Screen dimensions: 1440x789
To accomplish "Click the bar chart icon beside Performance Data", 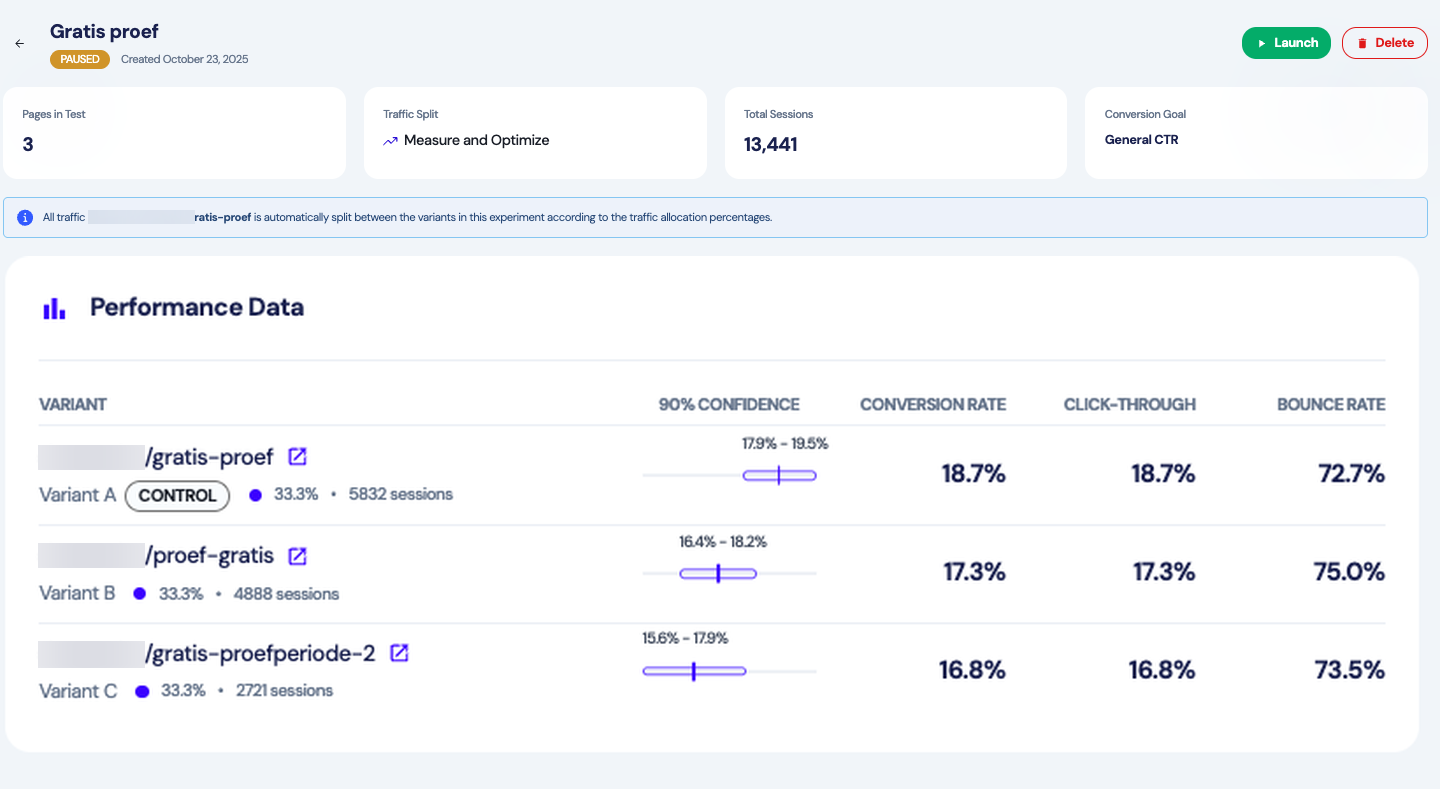I will point(55,308).
